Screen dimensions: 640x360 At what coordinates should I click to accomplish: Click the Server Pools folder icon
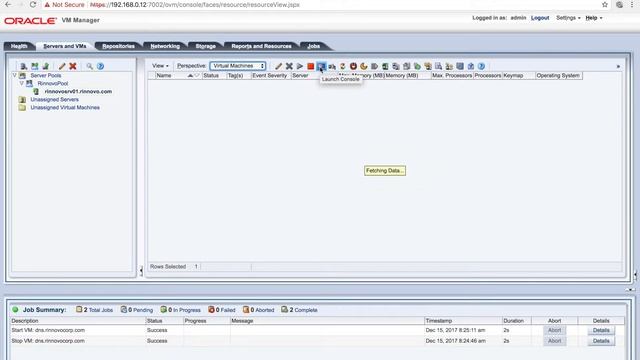[x=22, y=76]
